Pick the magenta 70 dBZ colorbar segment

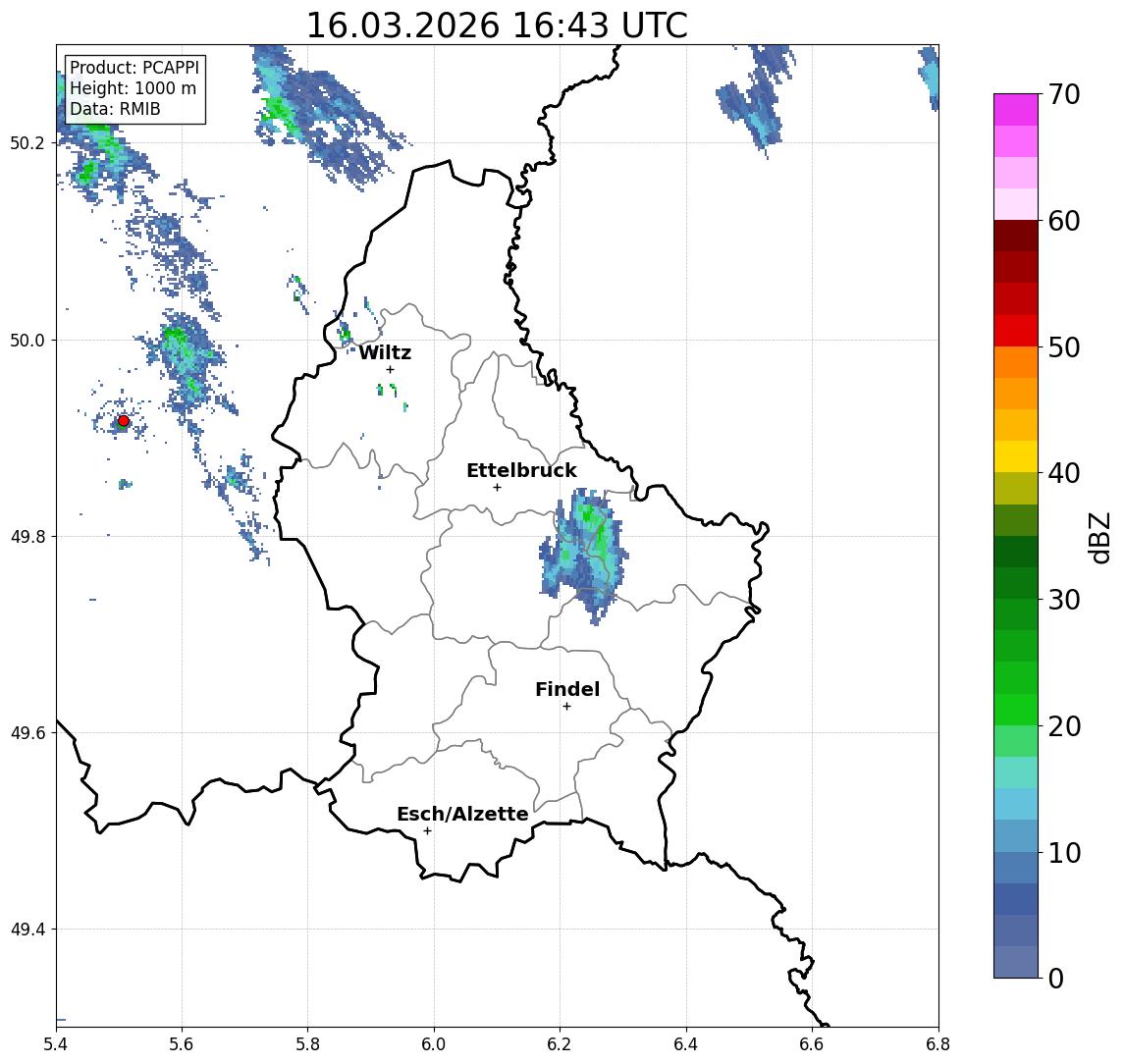click(x=1016, y=110)
